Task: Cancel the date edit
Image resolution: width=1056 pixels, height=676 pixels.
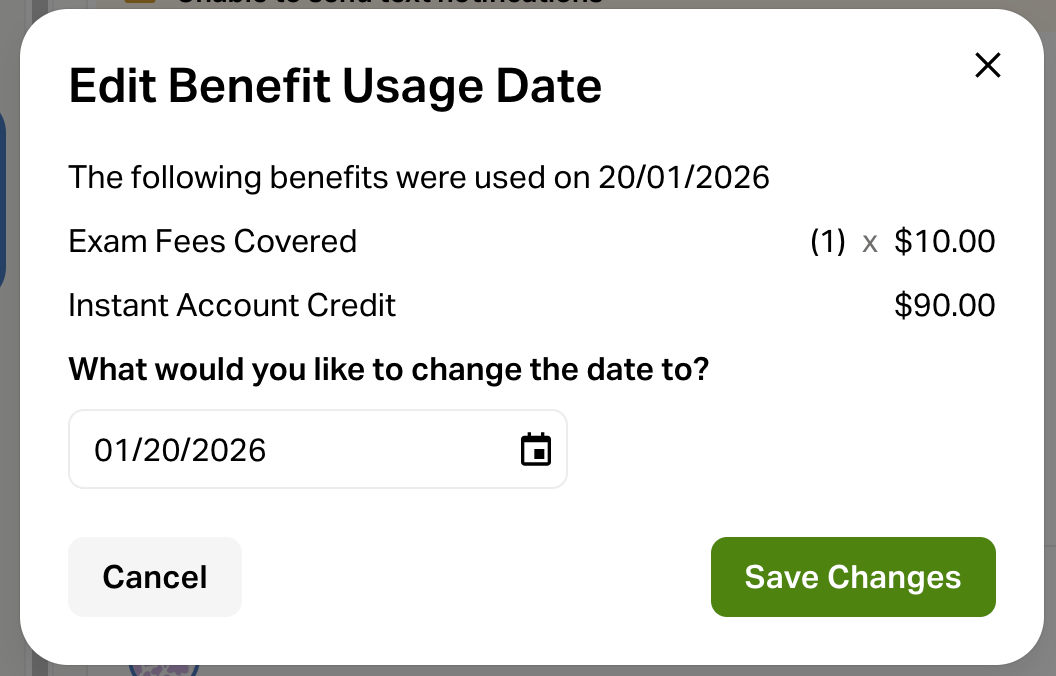Action: tap(155, 577)
